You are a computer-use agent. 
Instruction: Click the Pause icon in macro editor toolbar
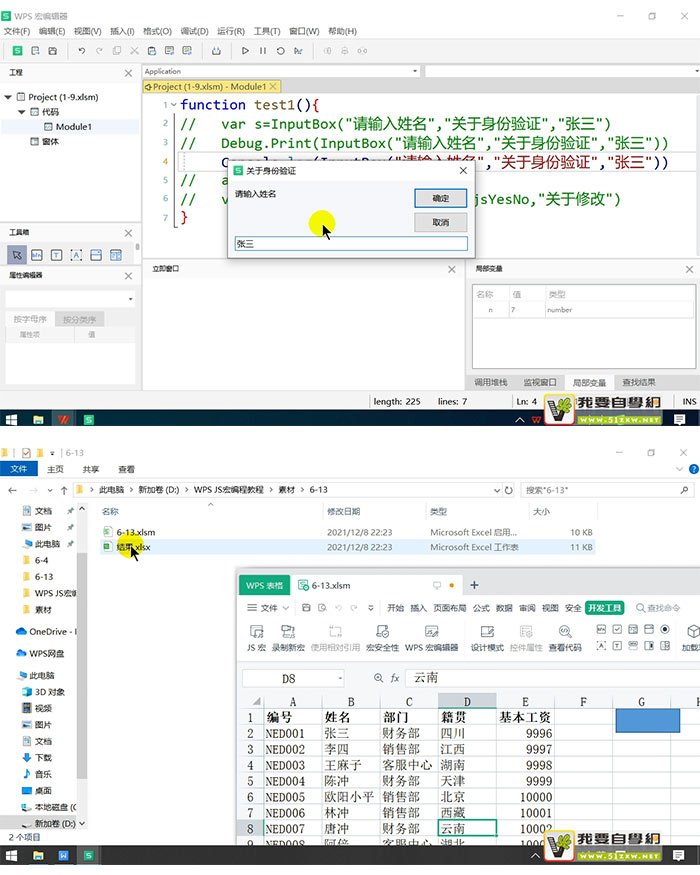(x=262, y=51)
